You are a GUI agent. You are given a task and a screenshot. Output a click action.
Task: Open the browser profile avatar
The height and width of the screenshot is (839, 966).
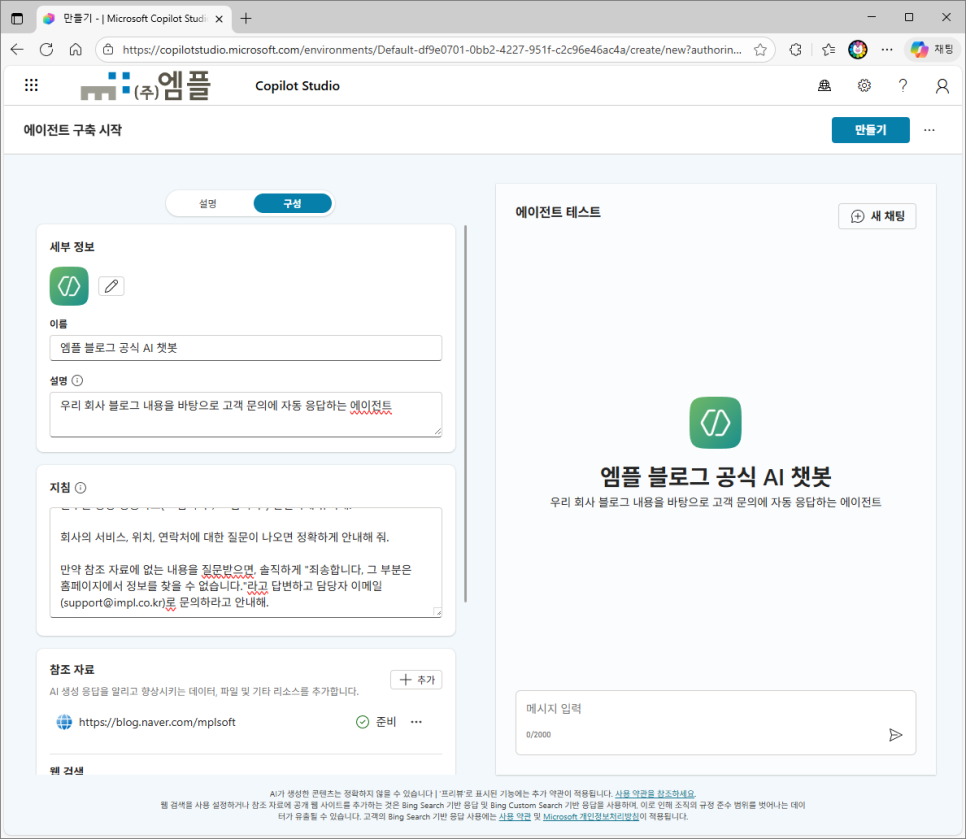[858, 49]
